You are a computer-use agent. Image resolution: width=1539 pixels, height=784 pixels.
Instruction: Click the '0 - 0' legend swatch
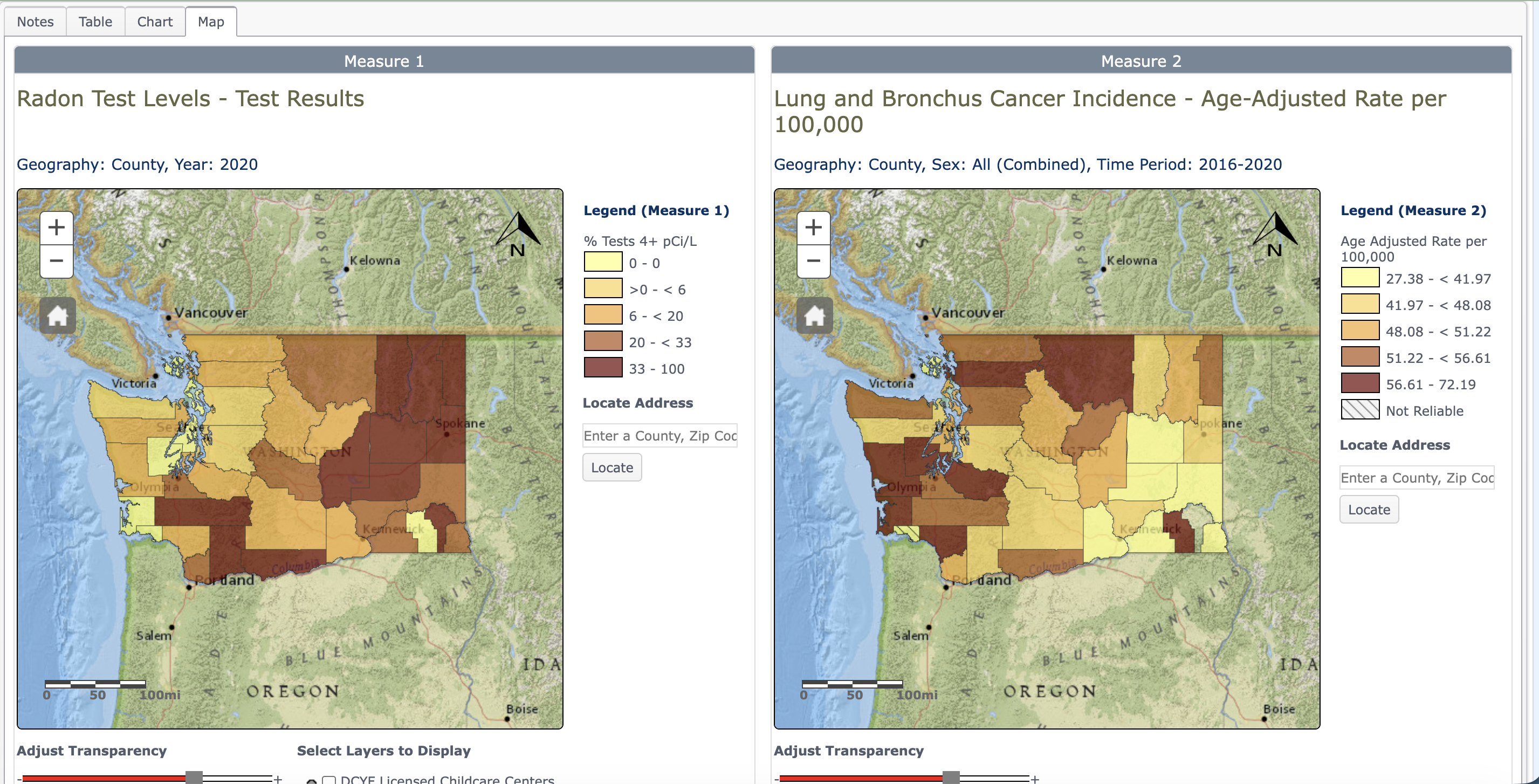[603, 263]
